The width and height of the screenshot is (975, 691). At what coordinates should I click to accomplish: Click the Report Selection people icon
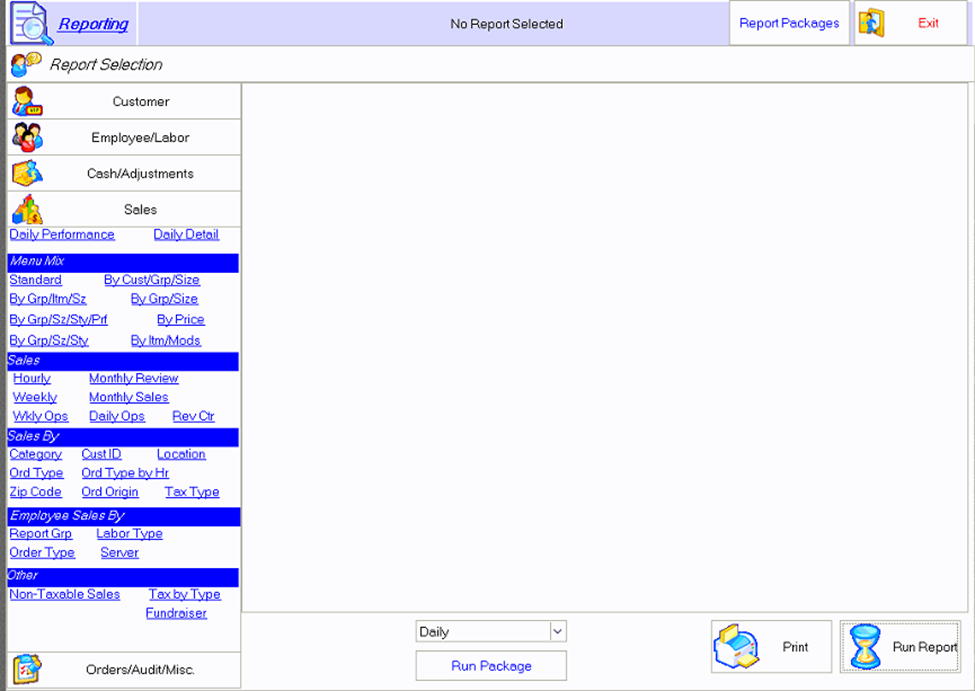pyautogui.click(x=26, y=64)
